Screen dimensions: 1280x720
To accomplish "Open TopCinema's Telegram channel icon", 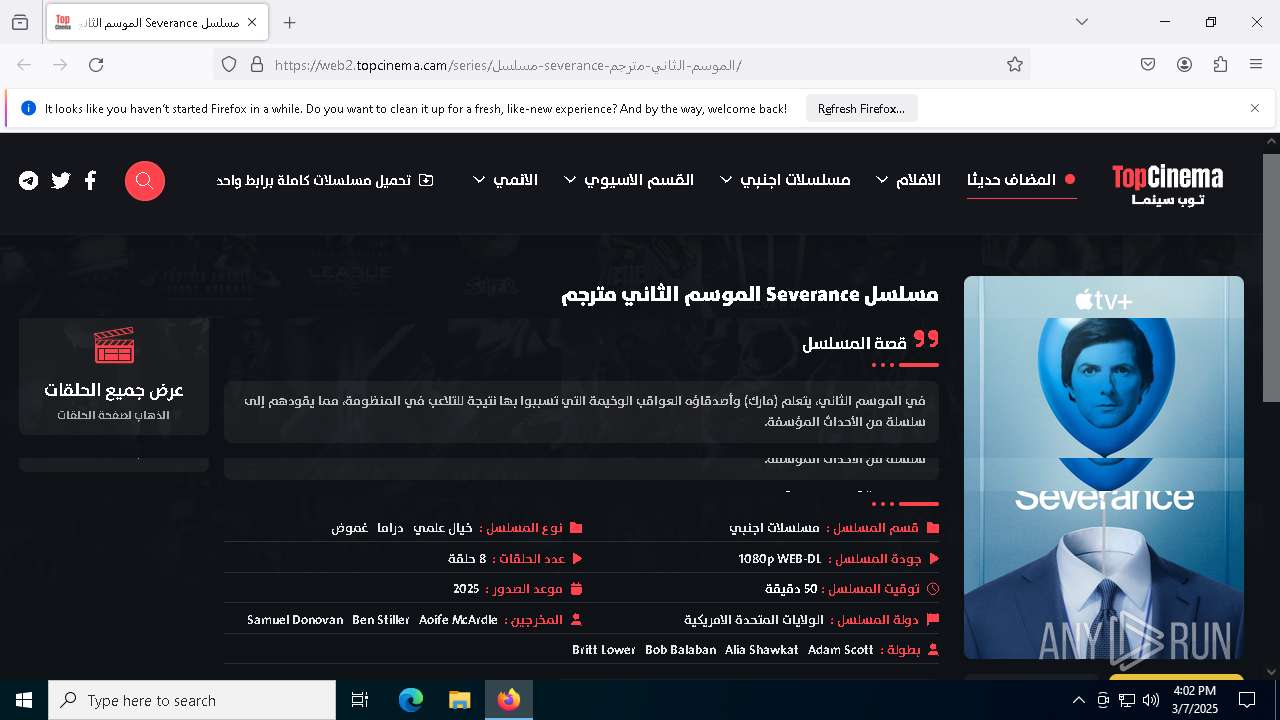I will point(29,181).
